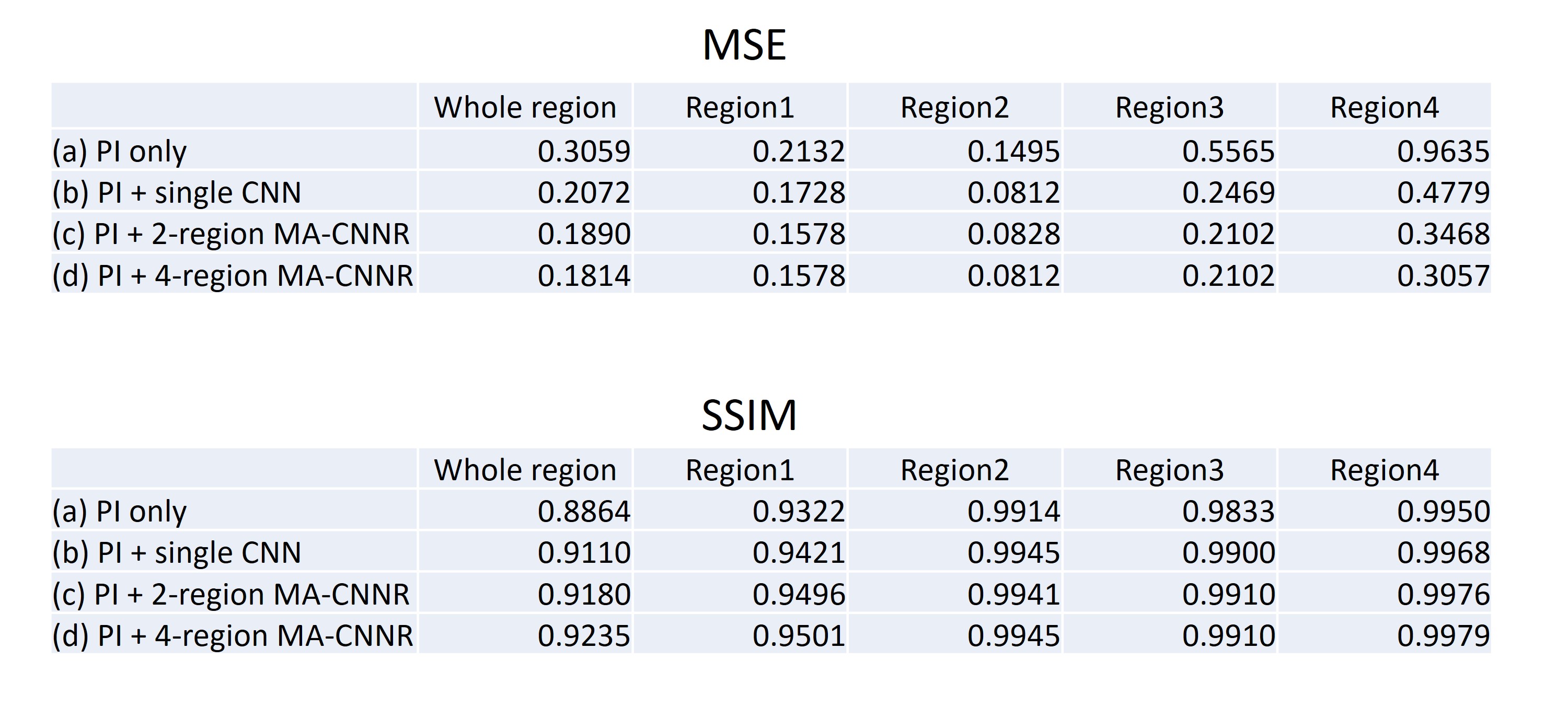This screenshot has height=718, width=1568.
Task: Select Whole region header in MSE table
Action: (x=525, y=108)
